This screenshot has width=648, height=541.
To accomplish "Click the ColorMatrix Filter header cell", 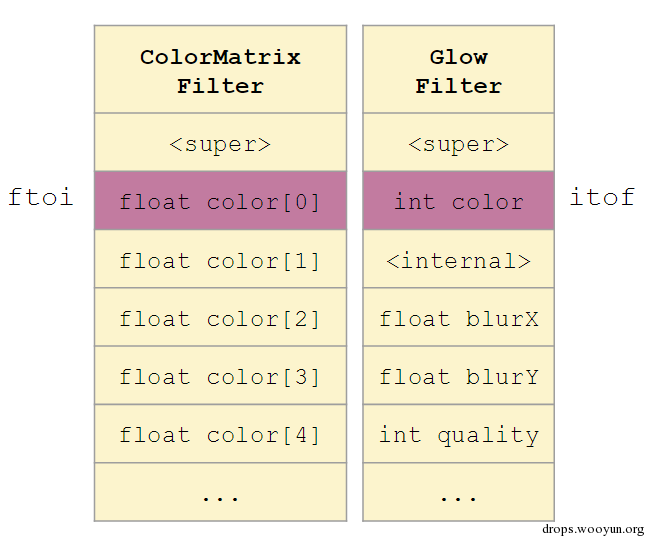I will 220,69.
